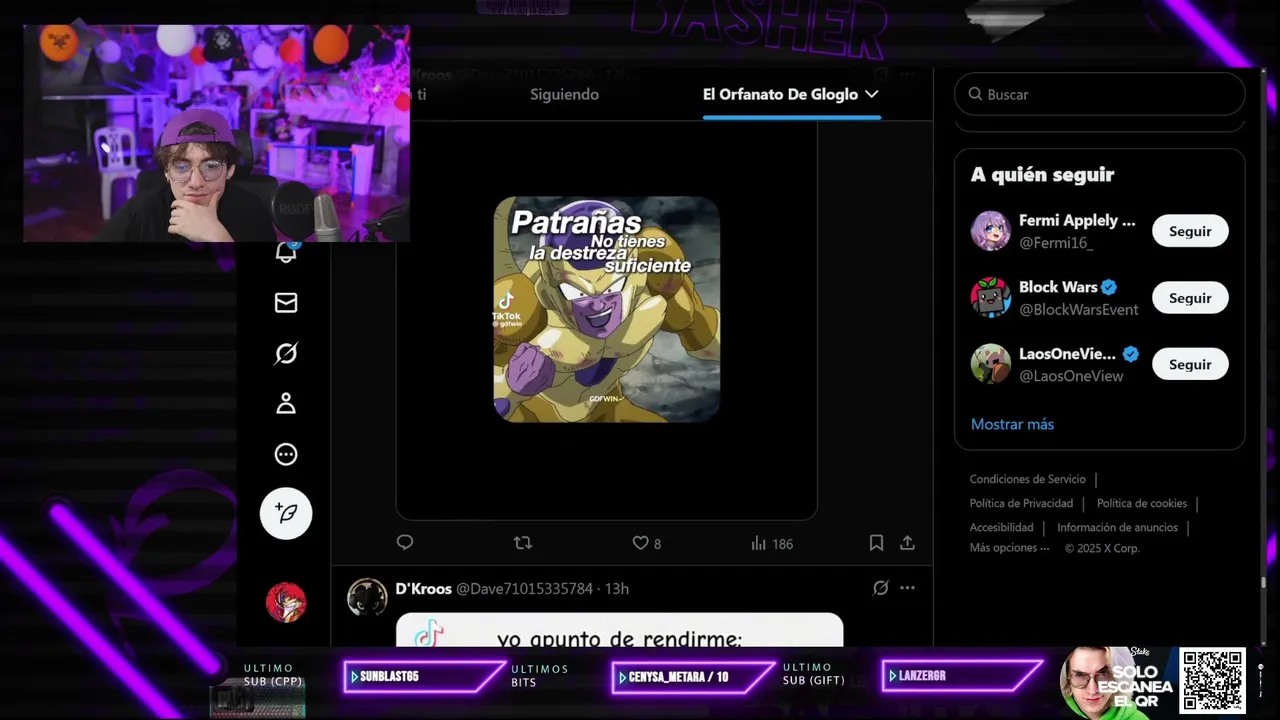The image size is (1280, 720).
Task: Follow Block Wars with Seguir button
Action: [1190, 298]
